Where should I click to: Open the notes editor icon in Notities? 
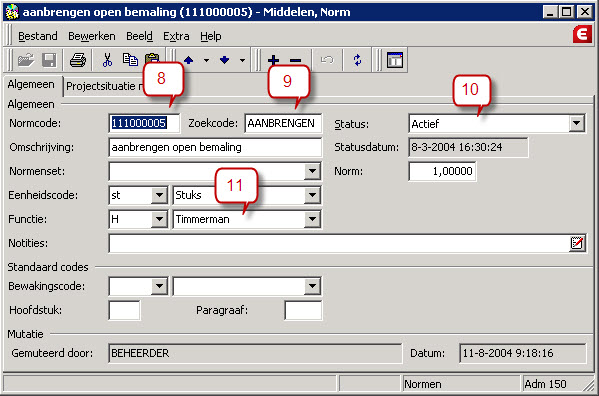pos(576,243)
